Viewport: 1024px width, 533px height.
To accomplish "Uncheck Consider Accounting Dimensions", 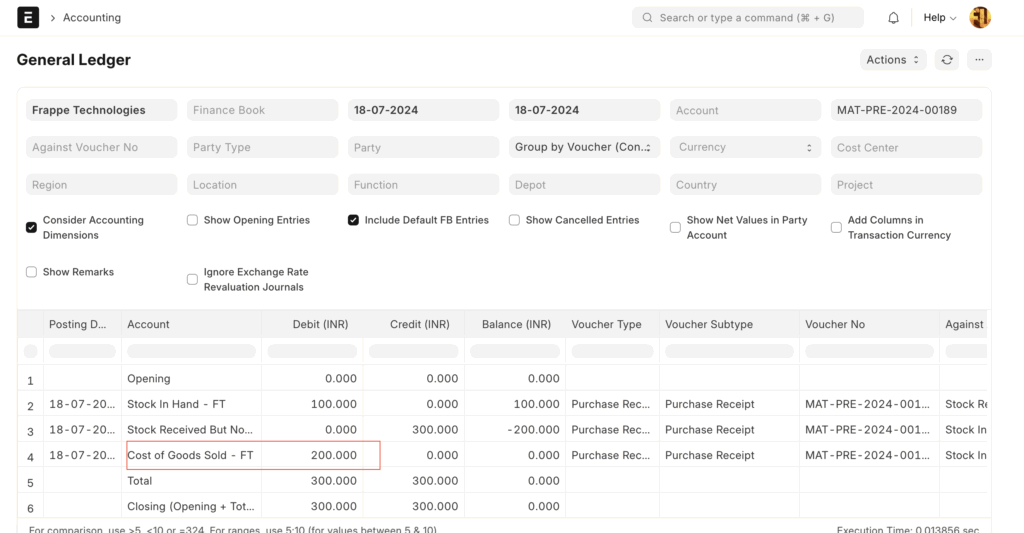I will point(32,228).
